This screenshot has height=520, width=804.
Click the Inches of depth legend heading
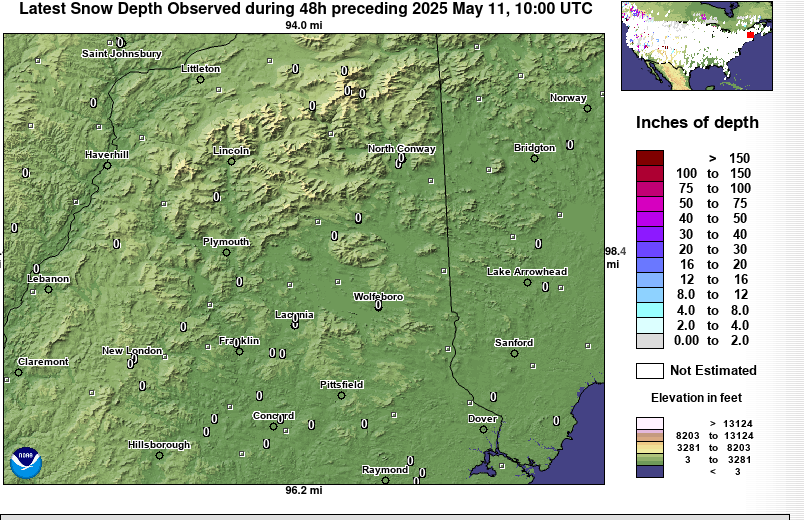[697, 123]
